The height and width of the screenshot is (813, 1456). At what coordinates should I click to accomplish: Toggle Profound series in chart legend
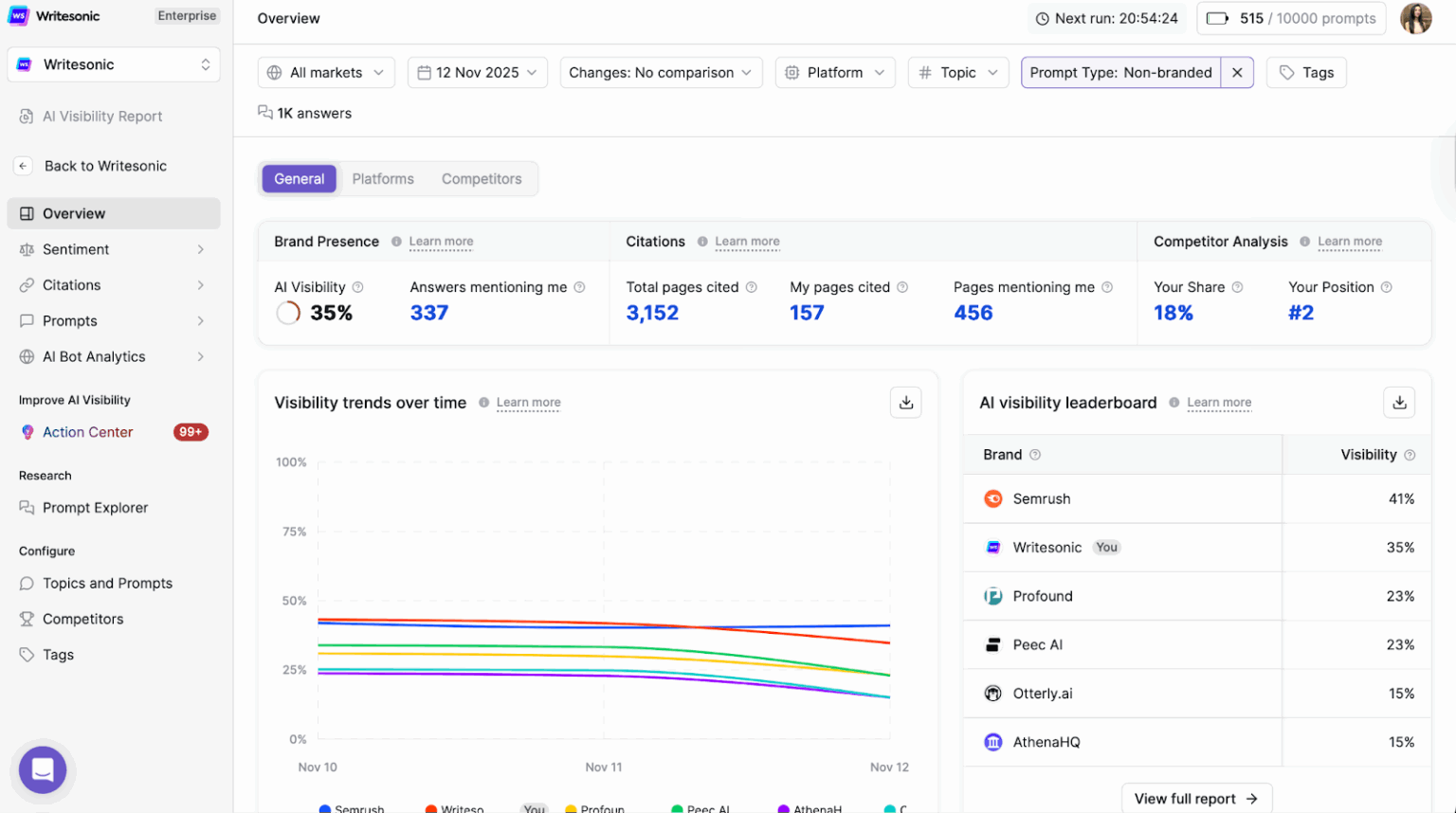(597, 808)
